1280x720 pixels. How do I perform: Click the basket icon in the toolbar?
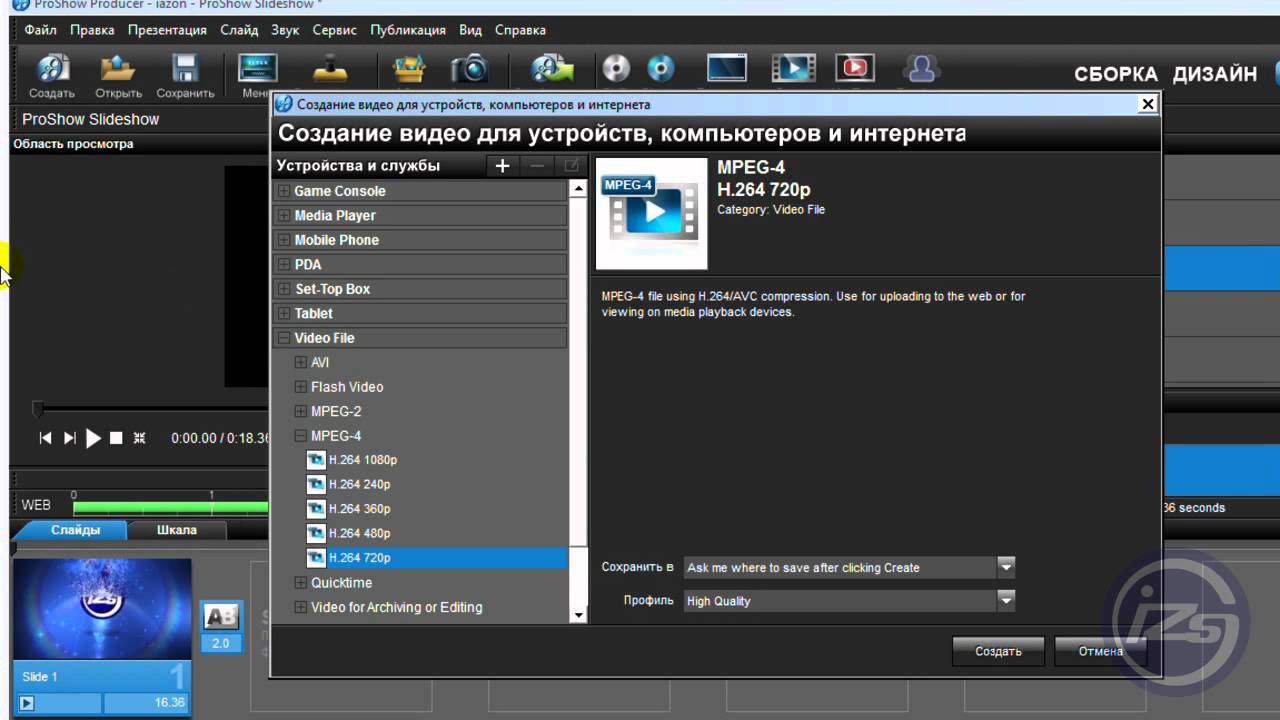point(409,68)
